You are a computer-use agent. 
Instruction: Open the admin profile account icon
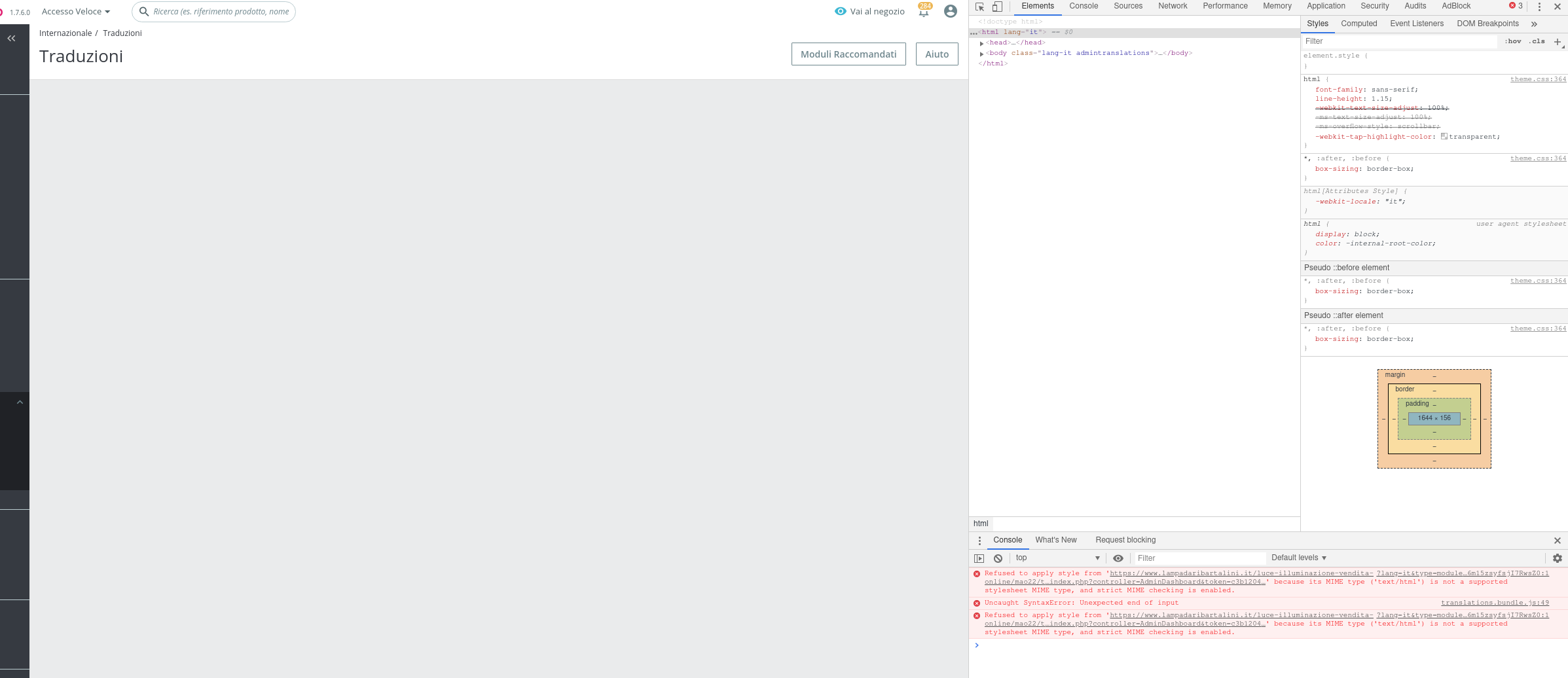951,11
